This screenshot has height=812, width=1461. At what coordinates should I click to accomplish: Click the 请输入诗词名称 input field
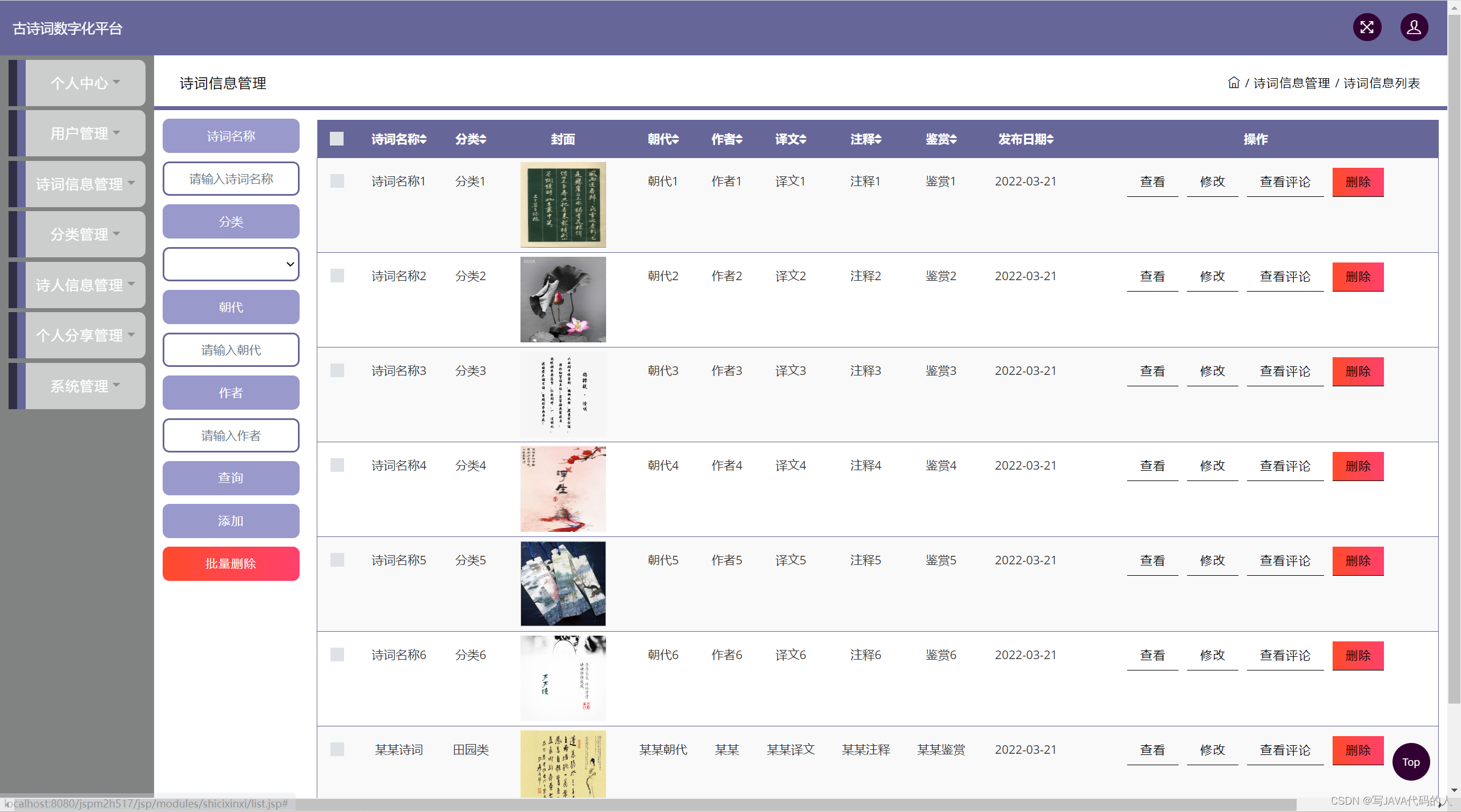click(231, 179)
